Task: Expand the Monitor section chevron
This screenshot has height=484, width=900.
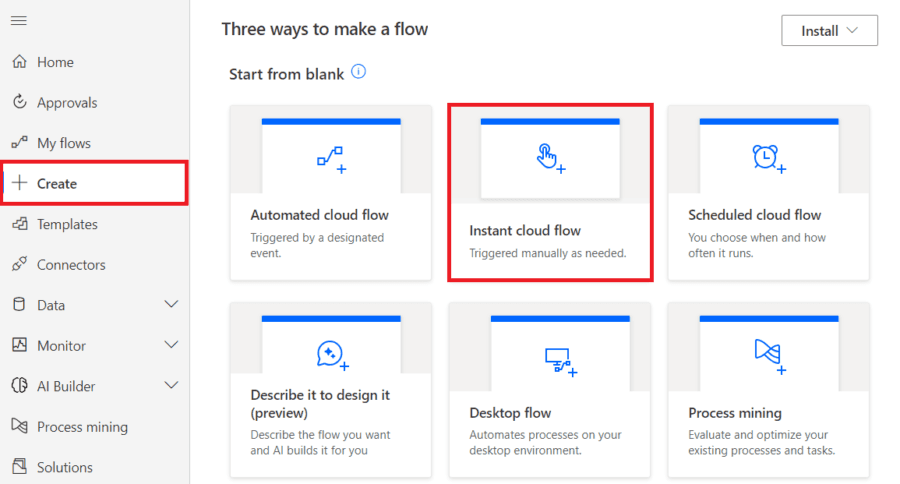Action: (x=170, y=346)
